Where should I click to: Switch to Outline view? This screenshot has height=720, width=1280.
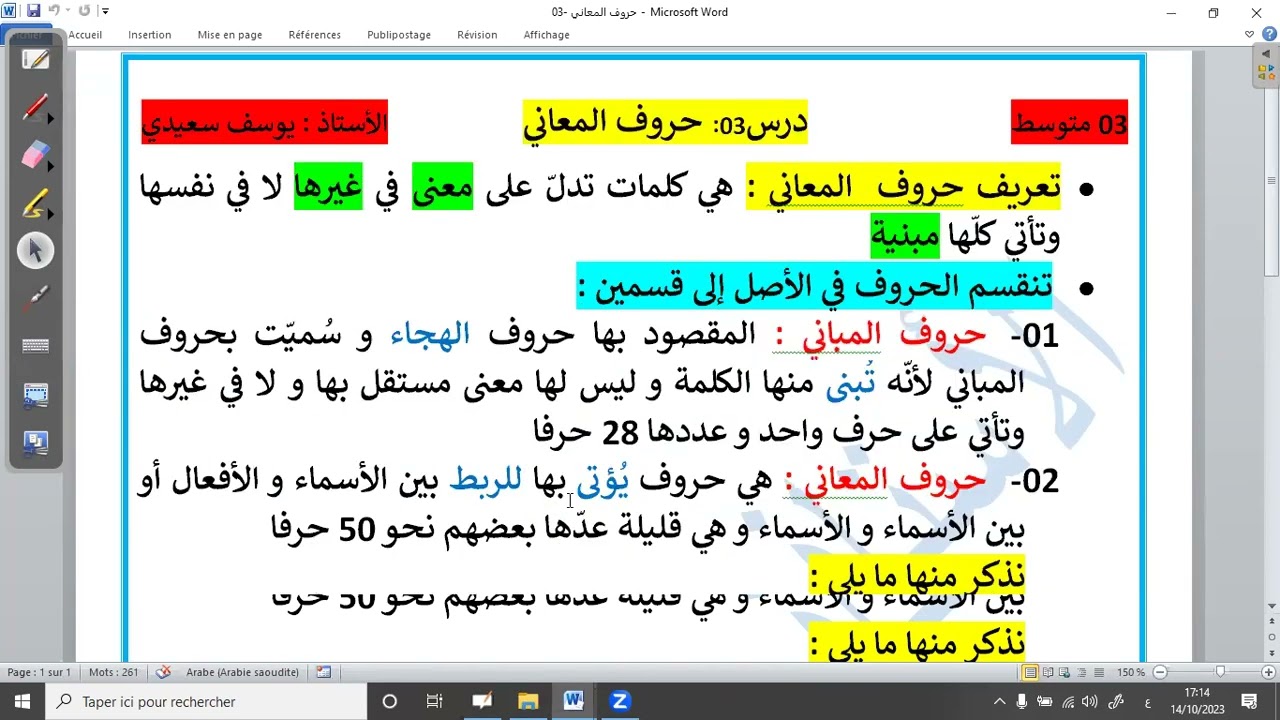click(x=1082, y=672)
